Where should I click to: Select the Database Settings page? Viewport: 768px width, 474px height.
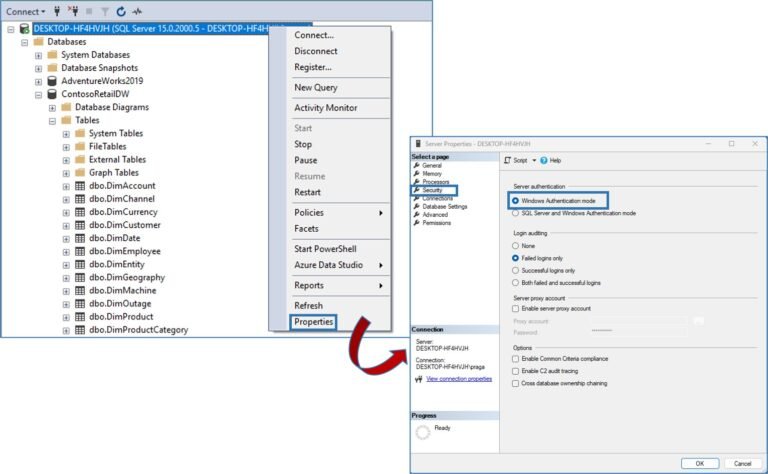pos(444,207)
